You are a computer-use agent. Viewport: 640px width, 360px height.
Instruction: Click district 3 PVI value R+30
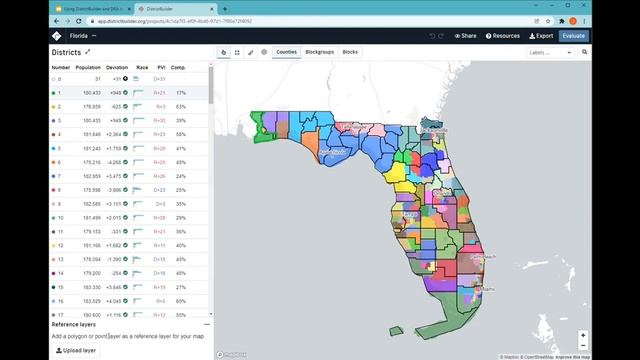(x=160, y=120)
